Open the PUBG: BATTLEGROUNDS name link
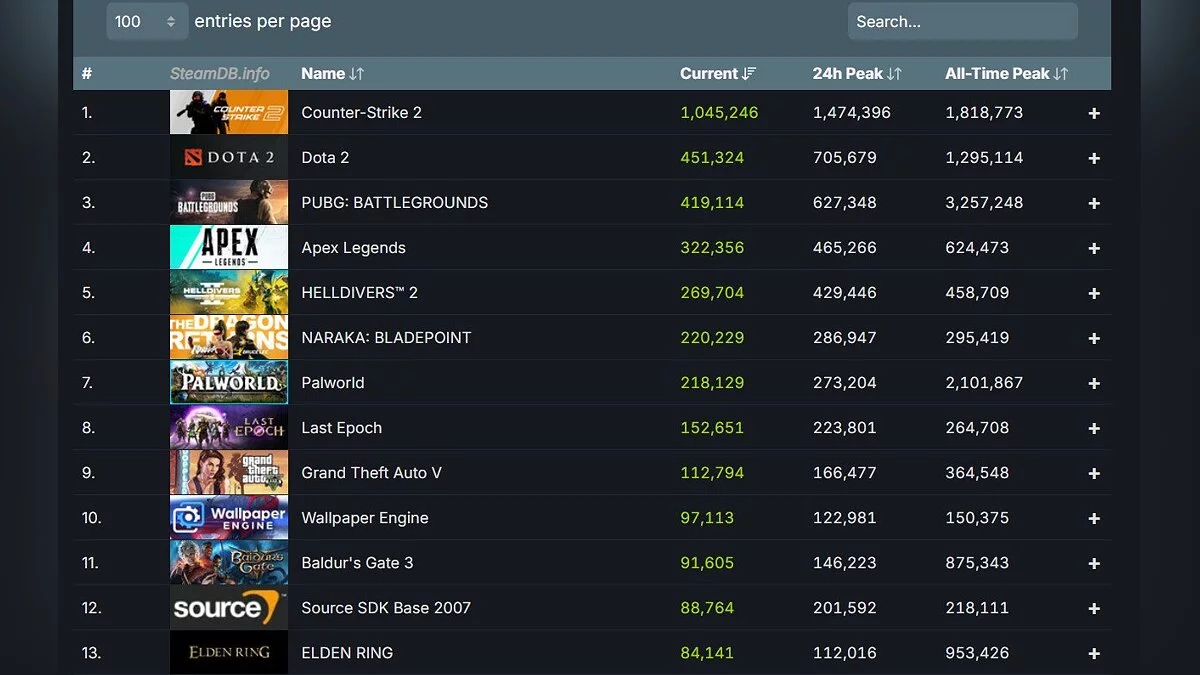The image size is (1200, 675). 395,202
